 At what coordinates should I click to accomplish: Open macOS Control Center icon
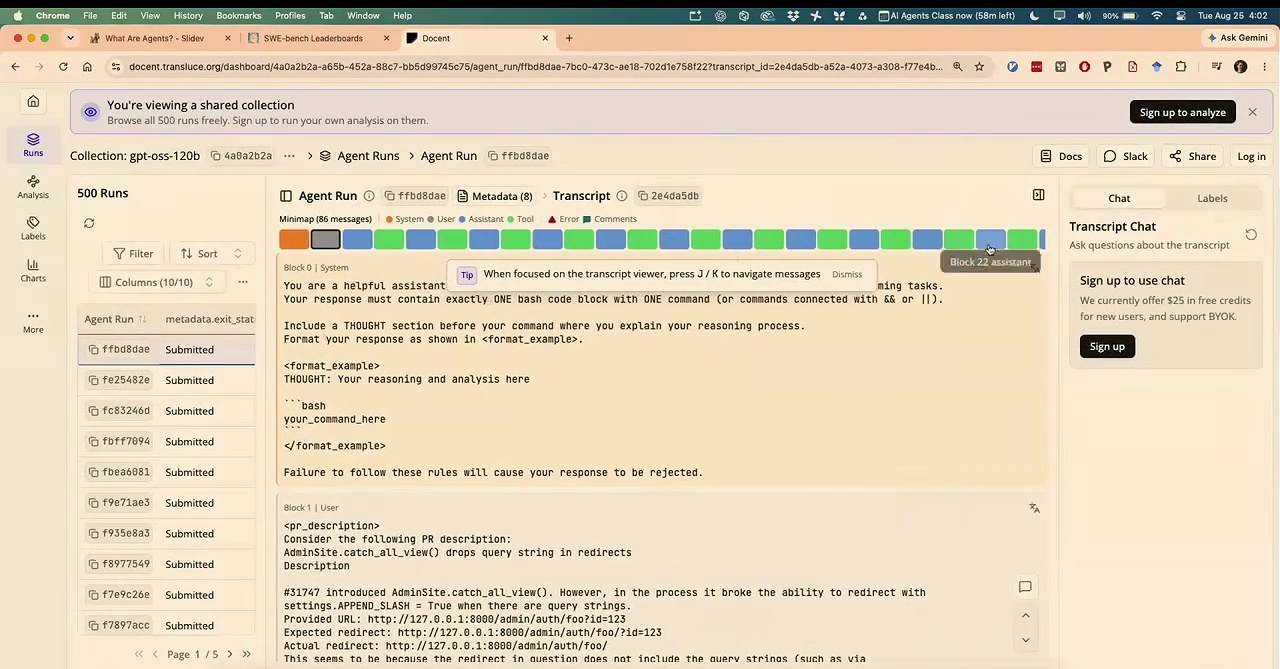coord(1181,15)
